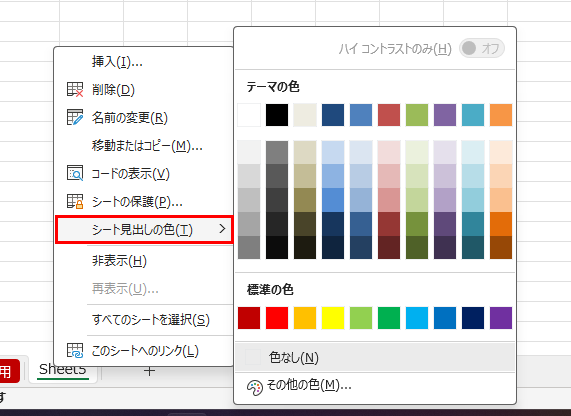This screenshot has height=416, width=571.
Task: Click the palette icon for more colors
Action: pos(255,388)
